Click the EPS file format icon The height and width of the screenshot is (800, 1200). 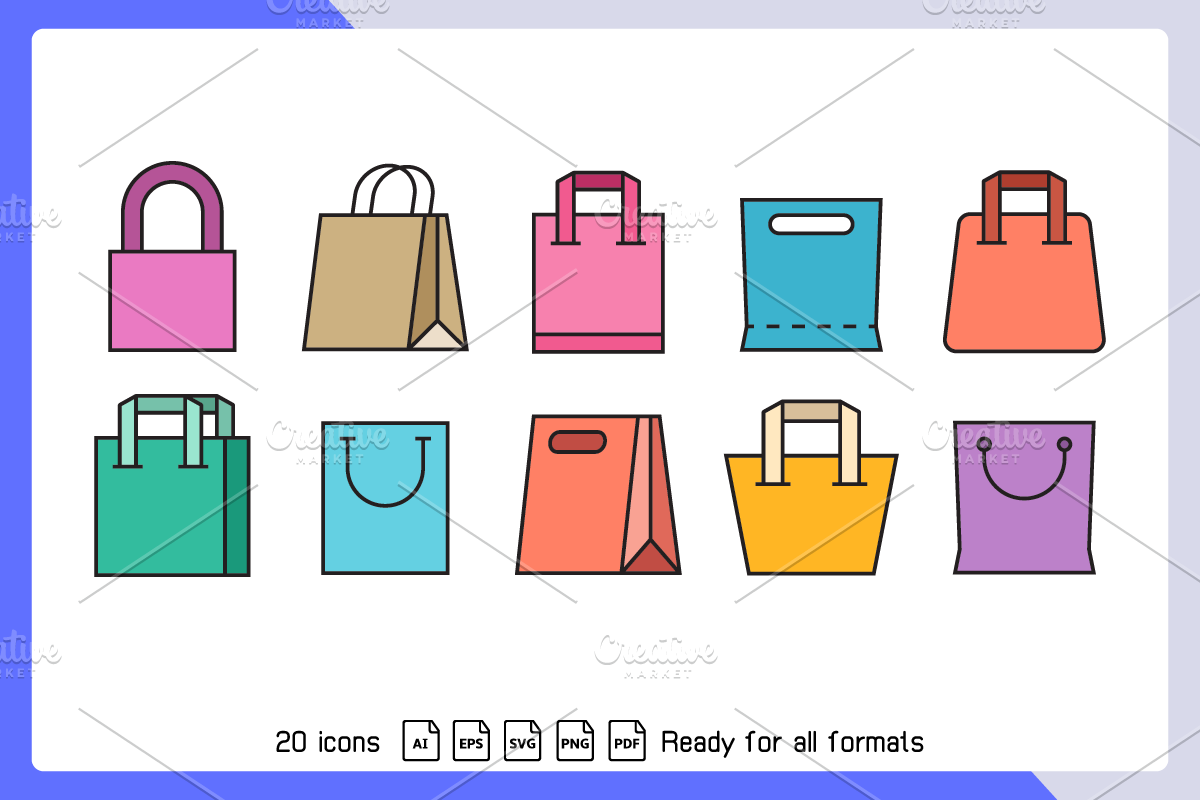[x=472, y=742]
